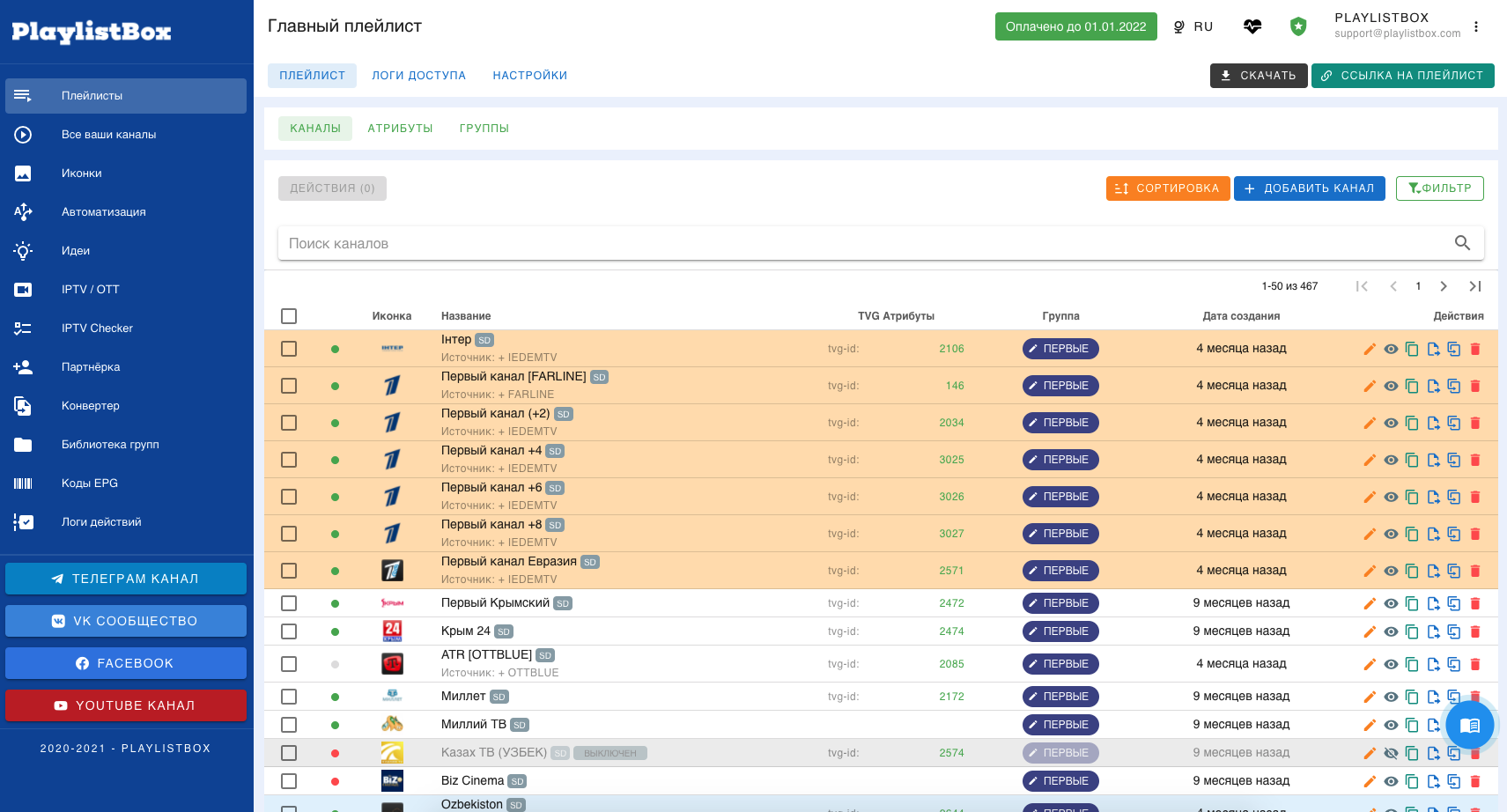Click the Коды EPG barcode icon

pos(23,484)
